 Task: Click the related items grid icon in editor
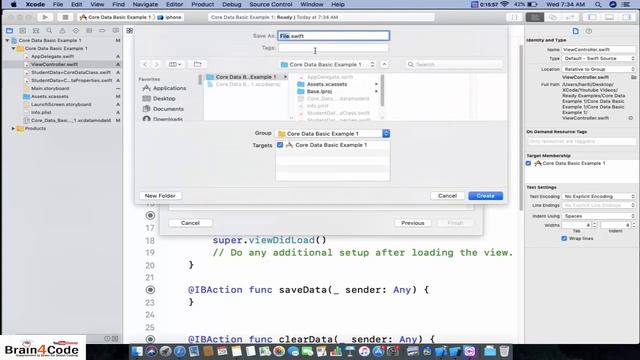pos(129,31)
